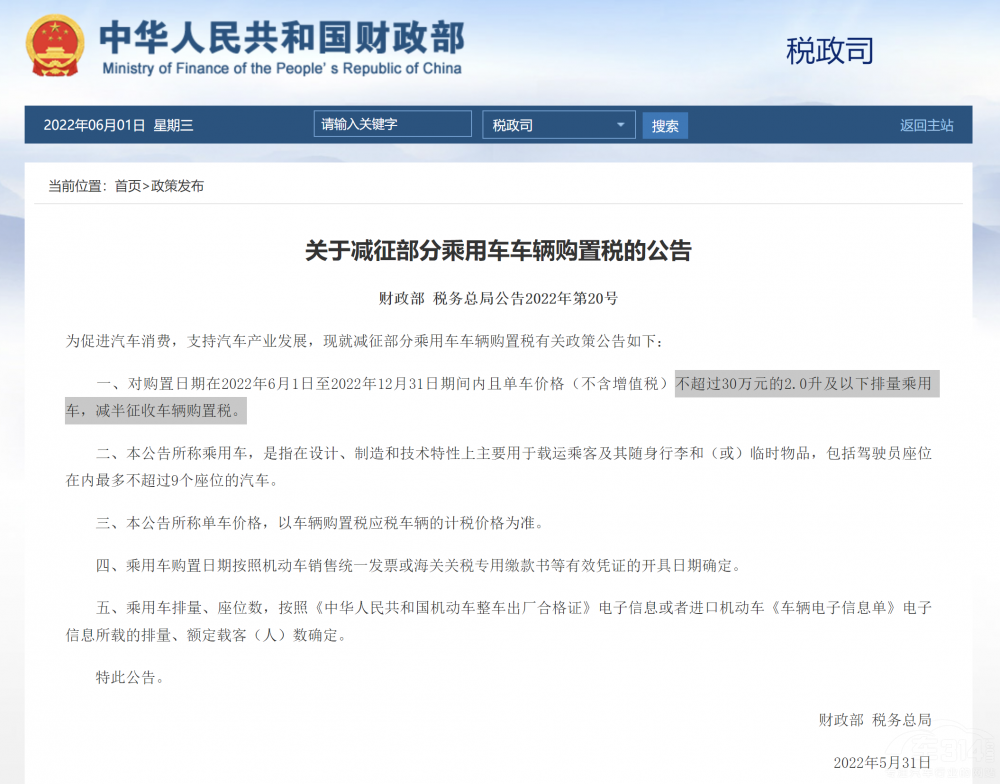Click the signature 财政部 税务总局
Viewport: 1000px width, 784px height.
(x=875, y=718)
